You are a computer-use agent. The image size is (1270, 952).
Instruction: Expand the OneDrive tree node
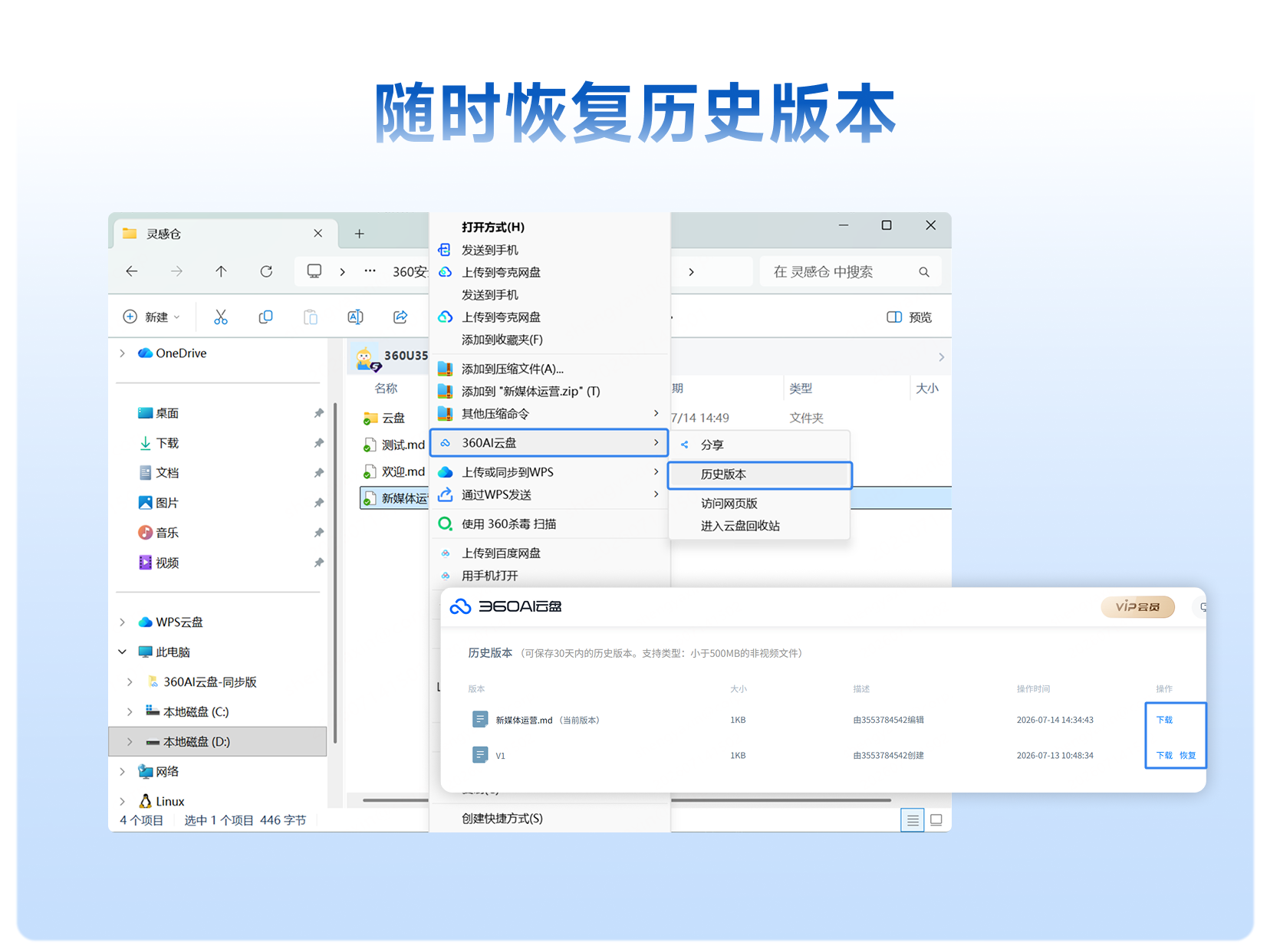123,353
